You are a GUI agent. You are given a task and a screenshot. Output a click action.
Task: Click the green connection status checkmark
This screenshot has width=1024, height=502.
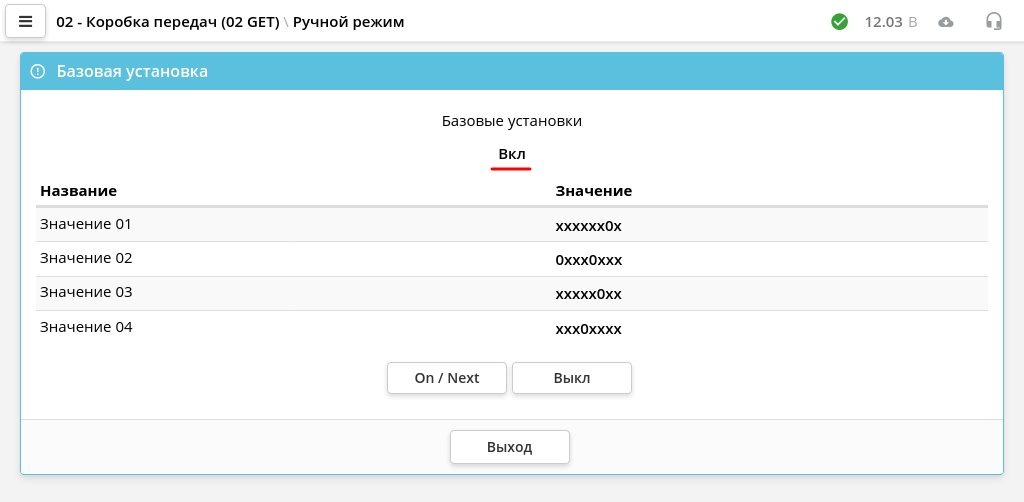pos(839,22)
